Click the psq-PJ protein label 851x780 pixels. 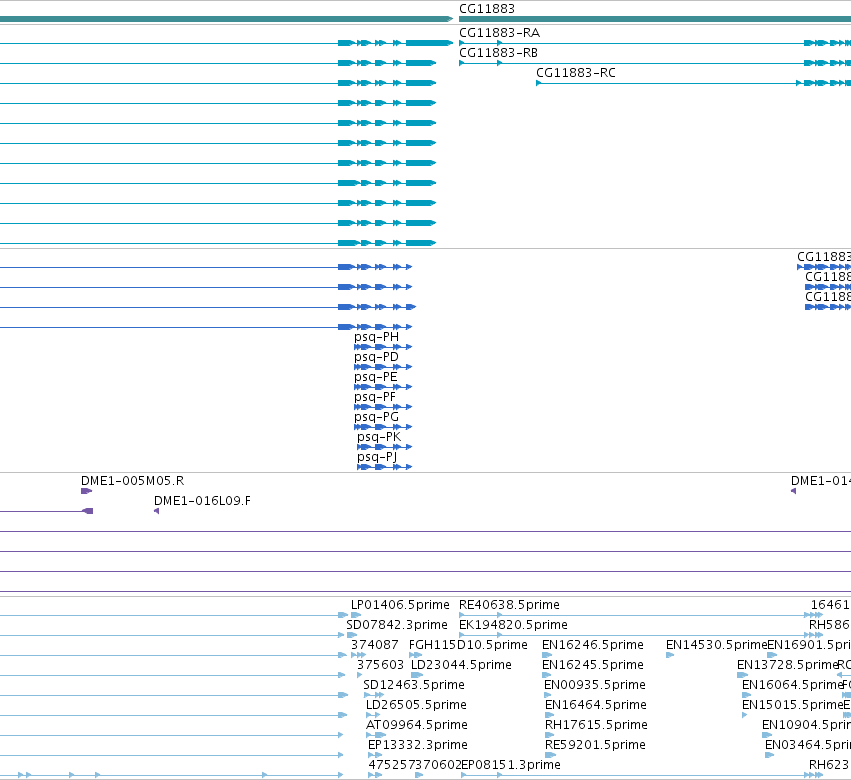[377, 458]
